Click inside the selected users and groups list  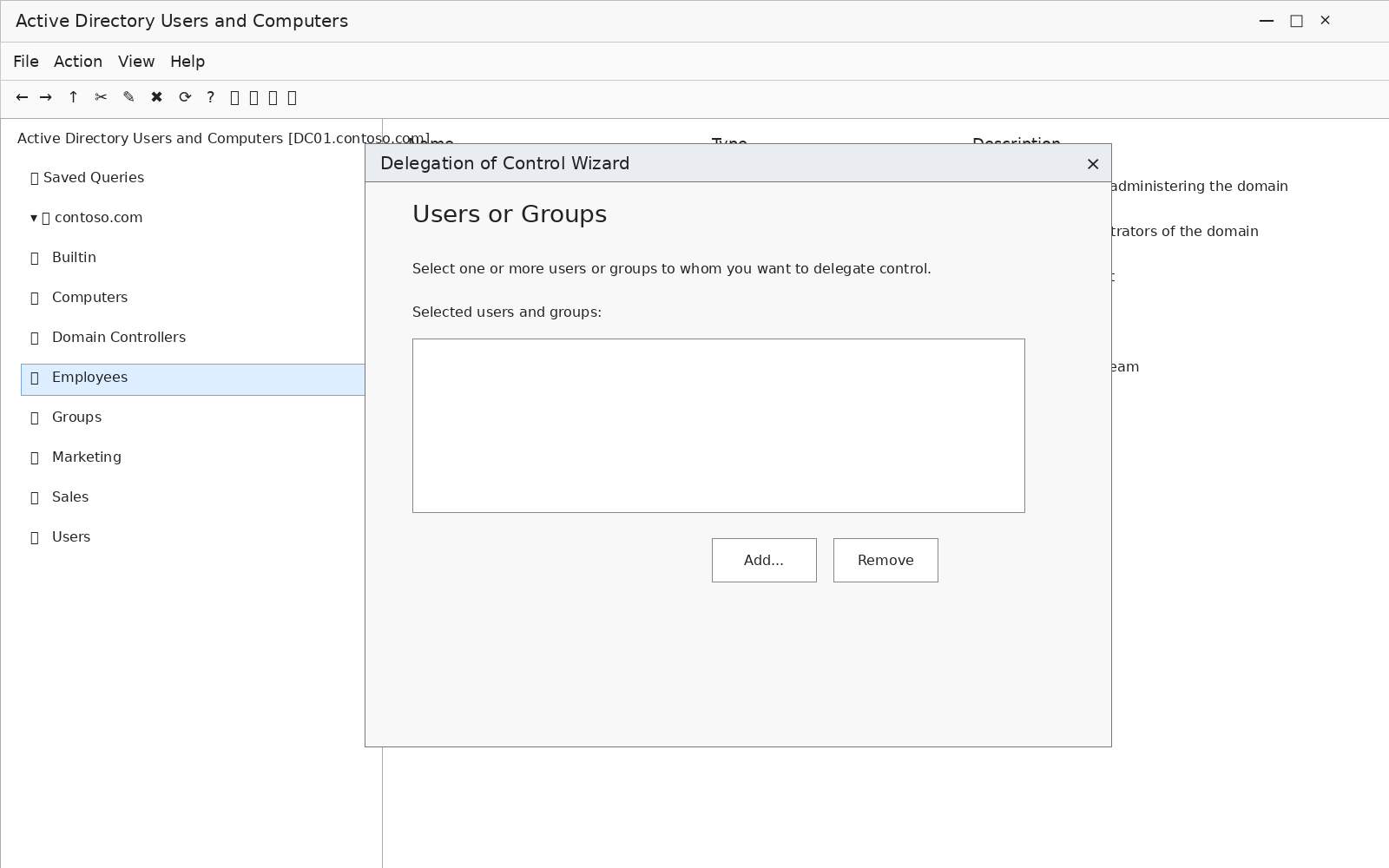click(x=719, y=425)
